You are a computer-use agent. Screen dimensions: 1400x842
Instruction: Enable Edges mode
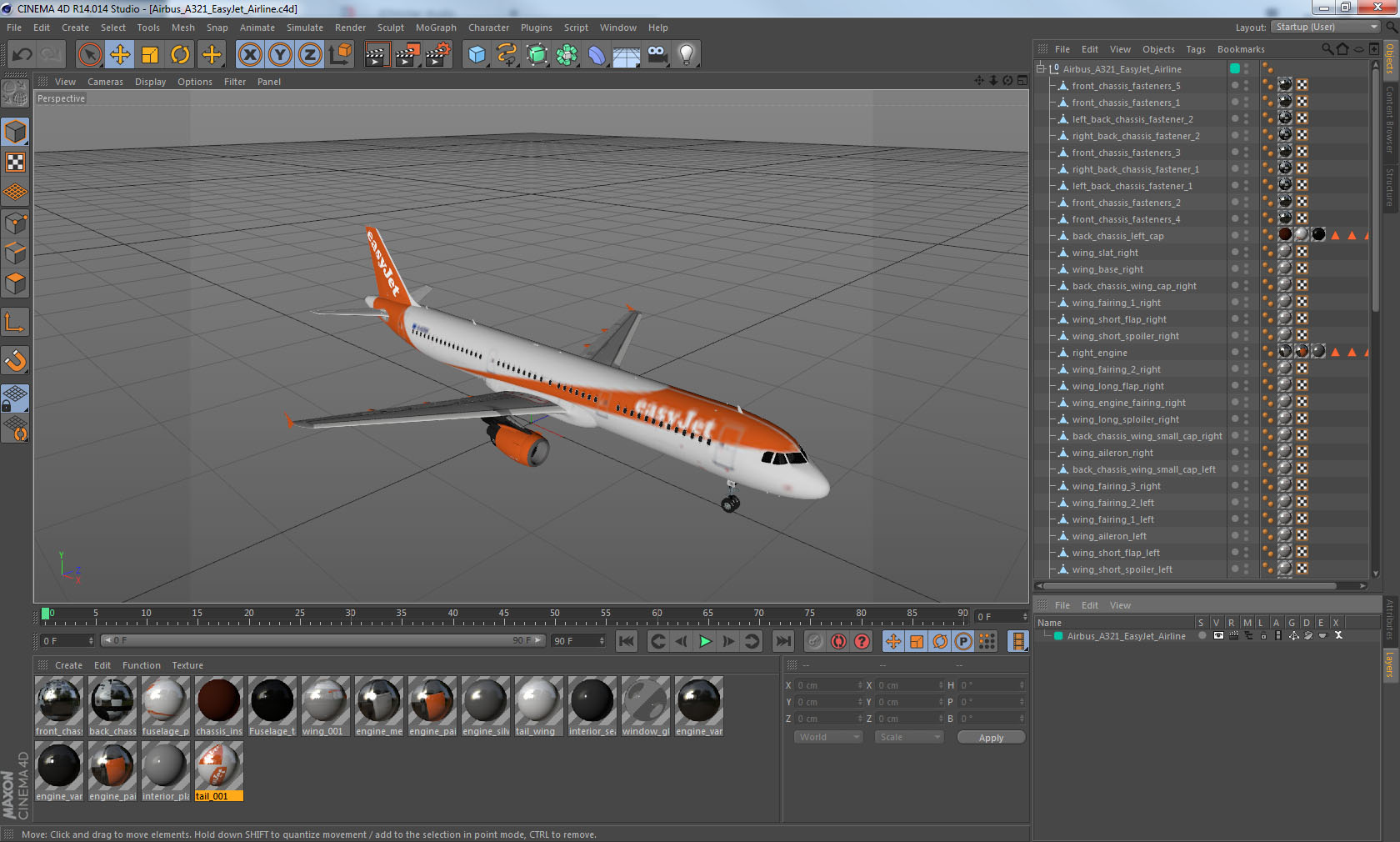point(16,253)
